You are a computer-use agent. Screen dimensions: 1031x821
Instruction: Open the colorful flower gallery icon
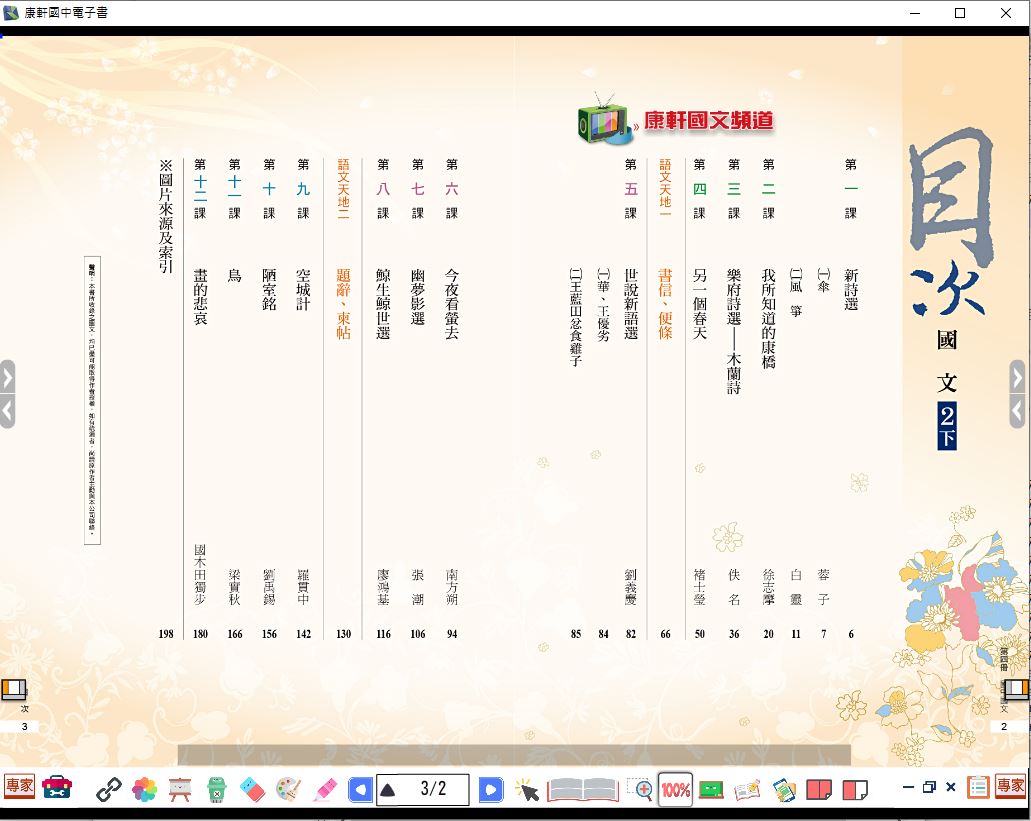[x=144, y=790]
